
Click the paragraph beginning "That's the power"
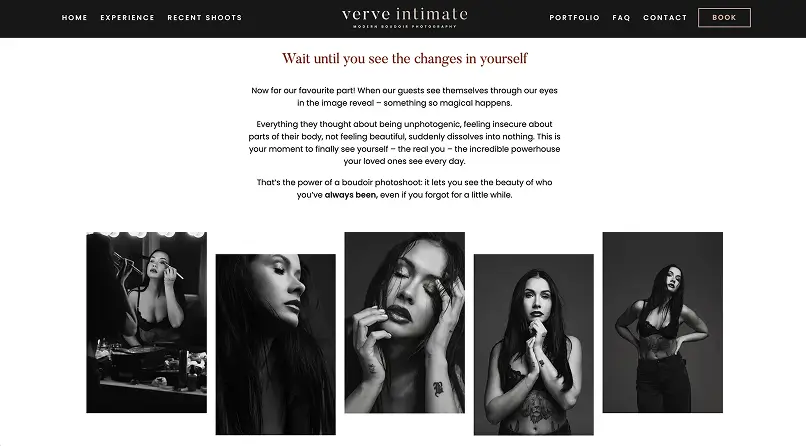(x=405, y=189)
